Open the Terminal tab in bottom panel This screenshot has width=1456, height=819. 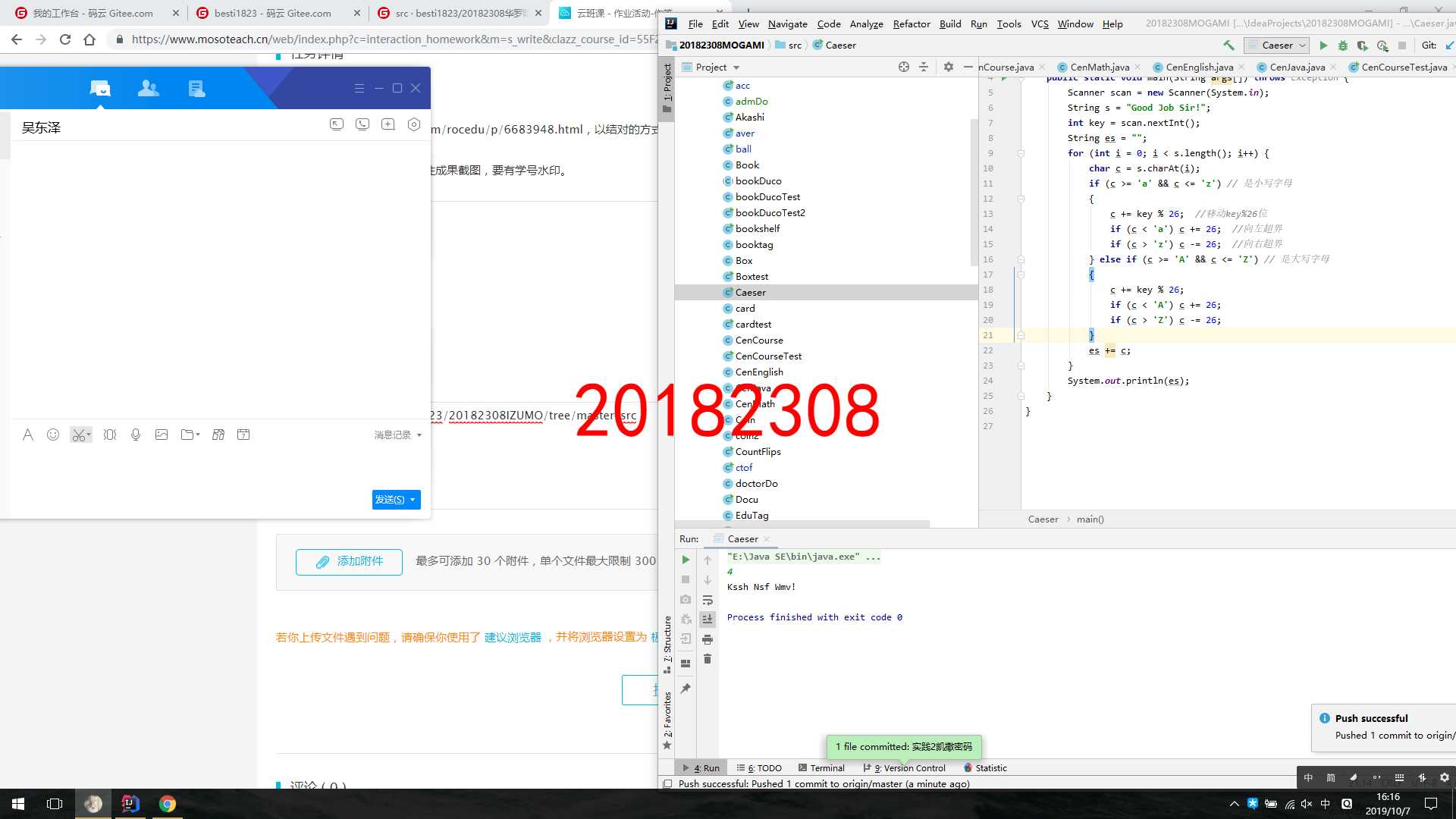pyautogui.click(x=825, y=767)
